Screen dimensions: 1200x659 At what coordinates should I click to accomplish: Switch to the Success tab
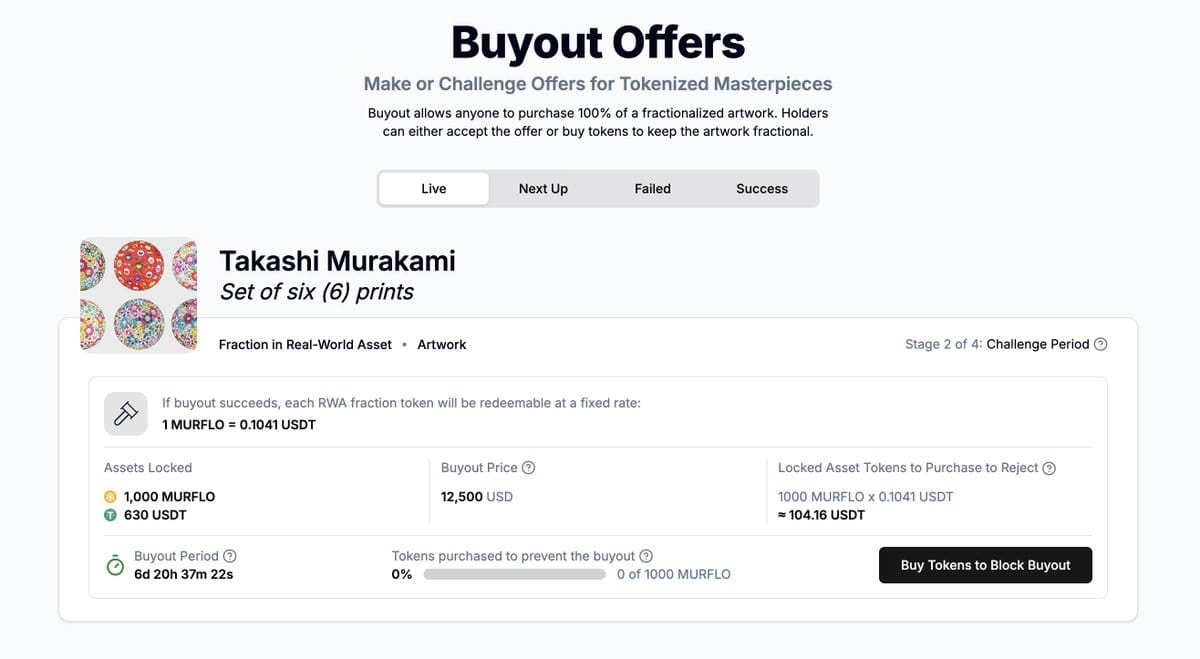click(x=762, y=189)
